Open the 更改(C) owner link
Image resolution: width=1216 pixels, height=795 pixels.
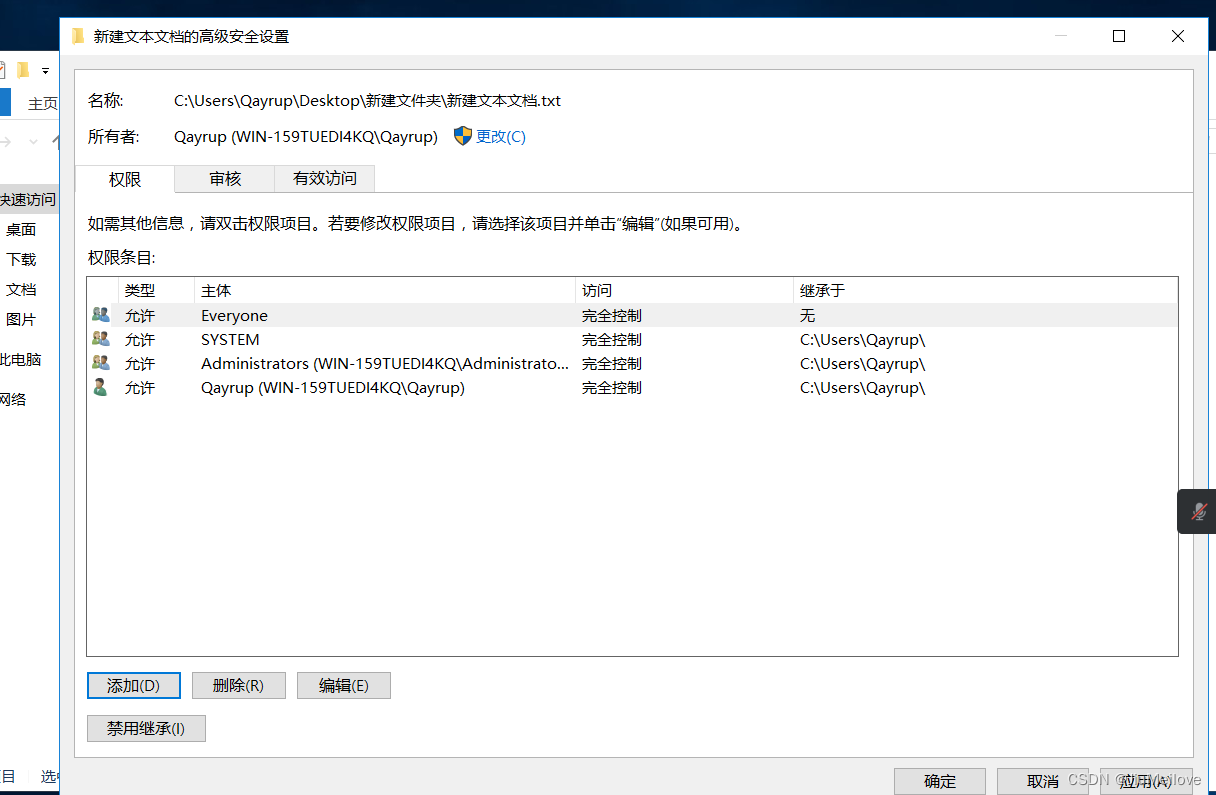click(501, 137)
